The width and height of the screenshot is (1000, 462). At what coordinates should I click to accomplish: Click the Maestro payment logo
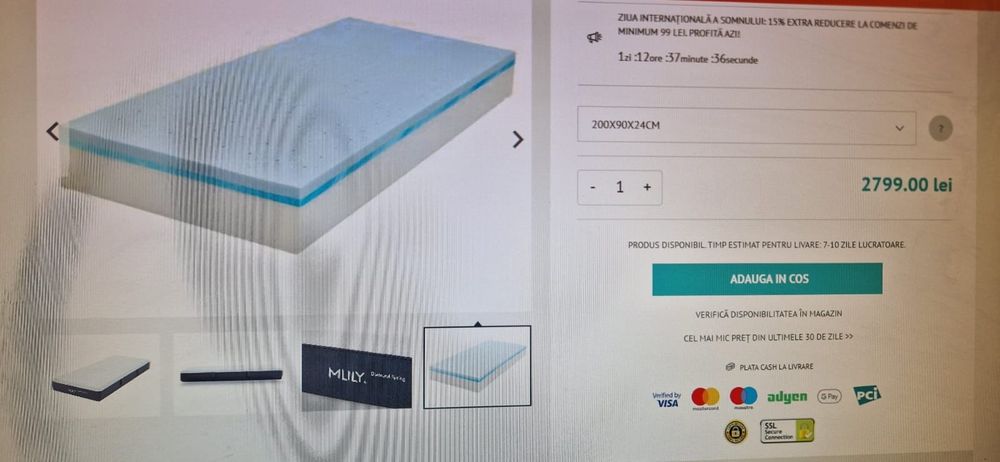(743, 398)
